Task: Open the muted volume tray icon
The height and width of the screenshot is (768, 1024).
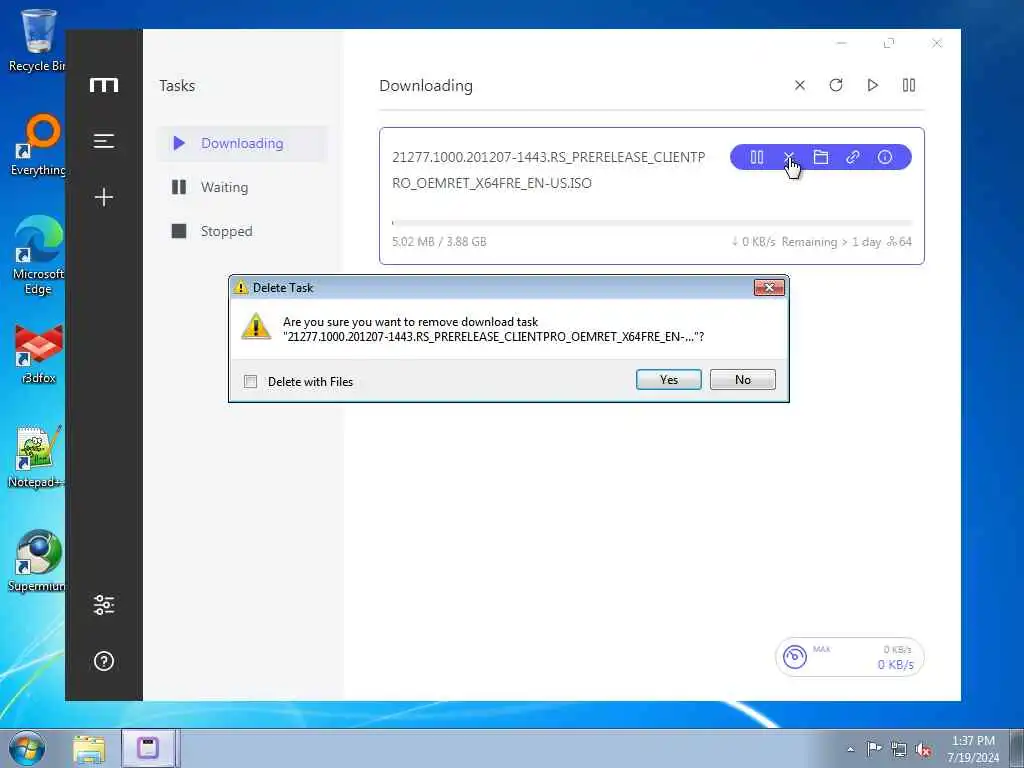Action: pos(923,750)
